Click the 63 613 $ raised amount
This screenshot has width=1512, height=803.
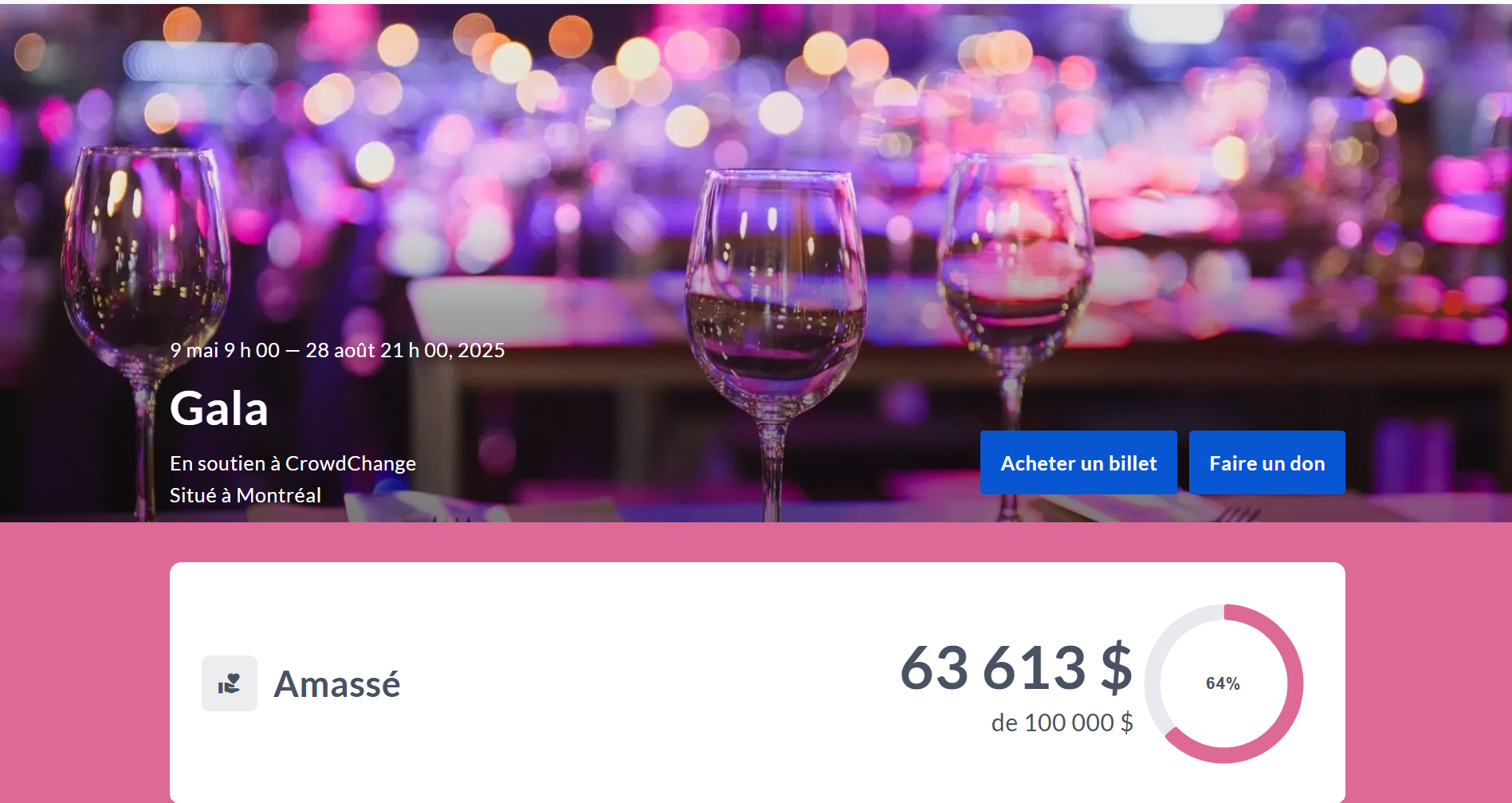(1016, 667)
